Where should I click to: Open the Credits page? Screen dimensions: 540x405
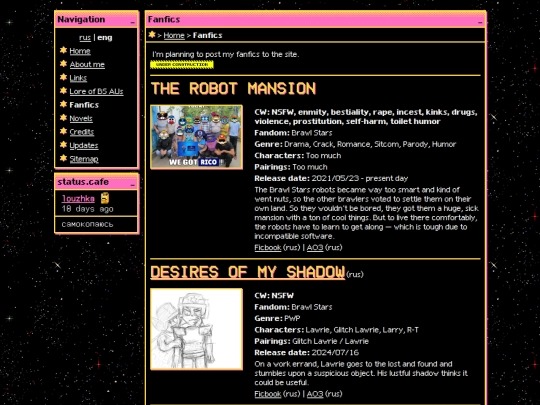tap(82, 132)
